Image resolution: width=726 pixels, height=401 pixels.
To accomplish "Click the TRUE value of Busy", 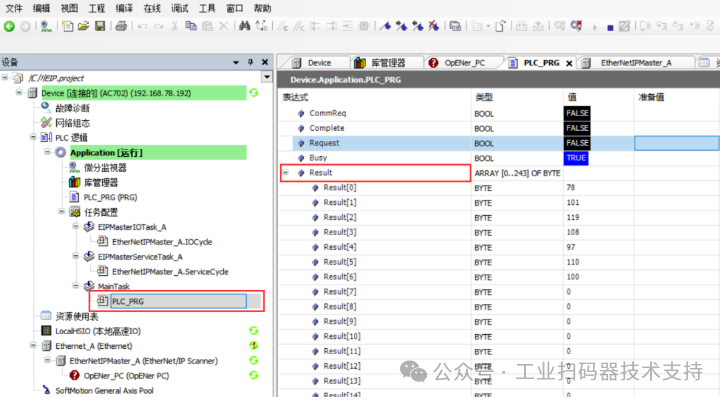I will [576, 158].
